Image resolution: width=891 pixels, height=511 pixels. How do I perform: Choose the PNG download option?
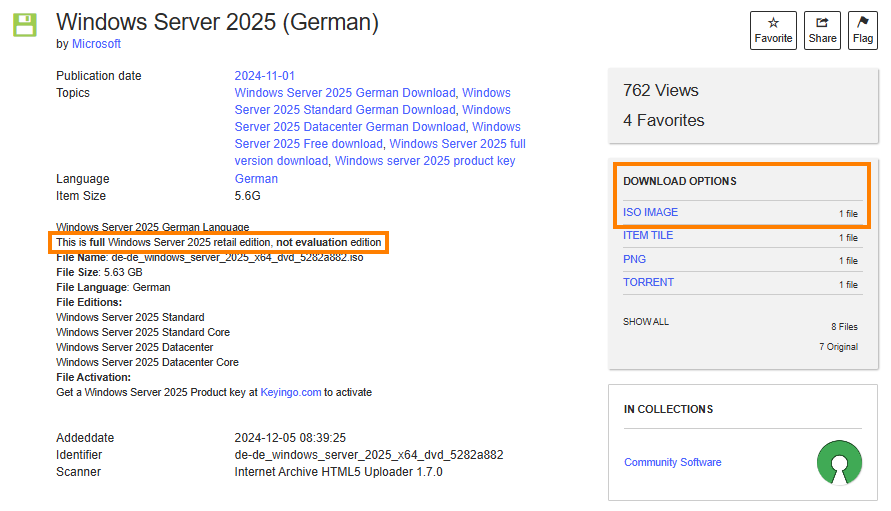(x=634, y=259)
